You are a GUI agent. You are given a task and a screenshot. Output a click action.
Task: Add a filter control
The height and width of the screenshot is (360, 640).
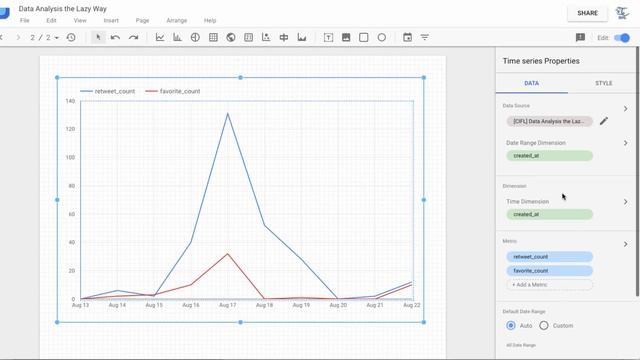[425, 38]
